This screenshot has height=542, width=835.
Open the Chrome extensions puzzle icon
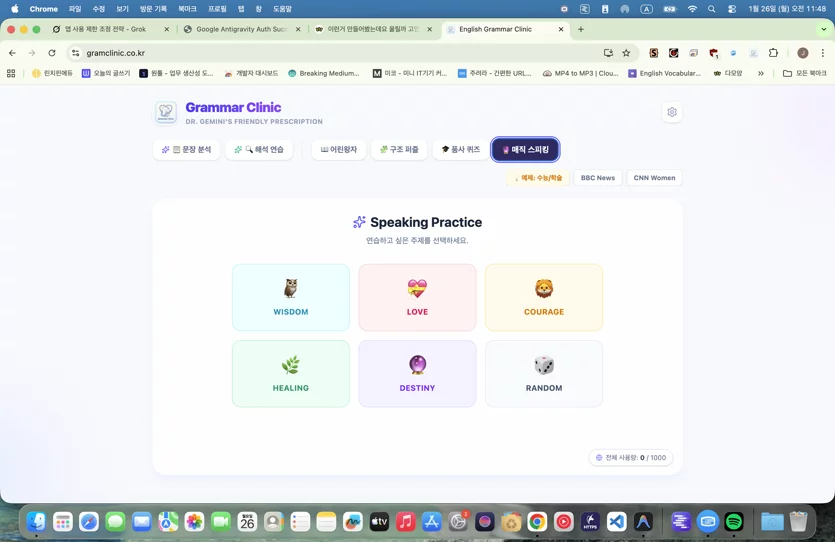pyautogui.click(x=773, y=53)
